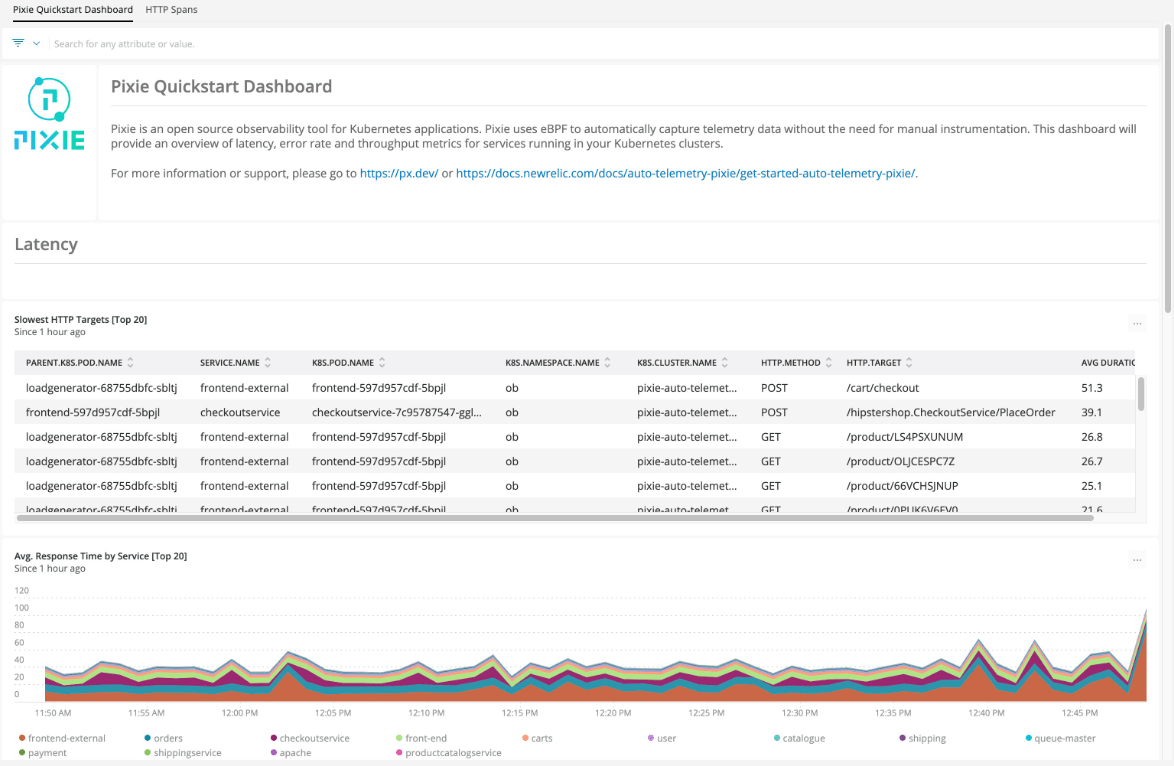Open options menu on Avg. Response Time chart
Viewport: 1174px width, 766px height.
1137,559
